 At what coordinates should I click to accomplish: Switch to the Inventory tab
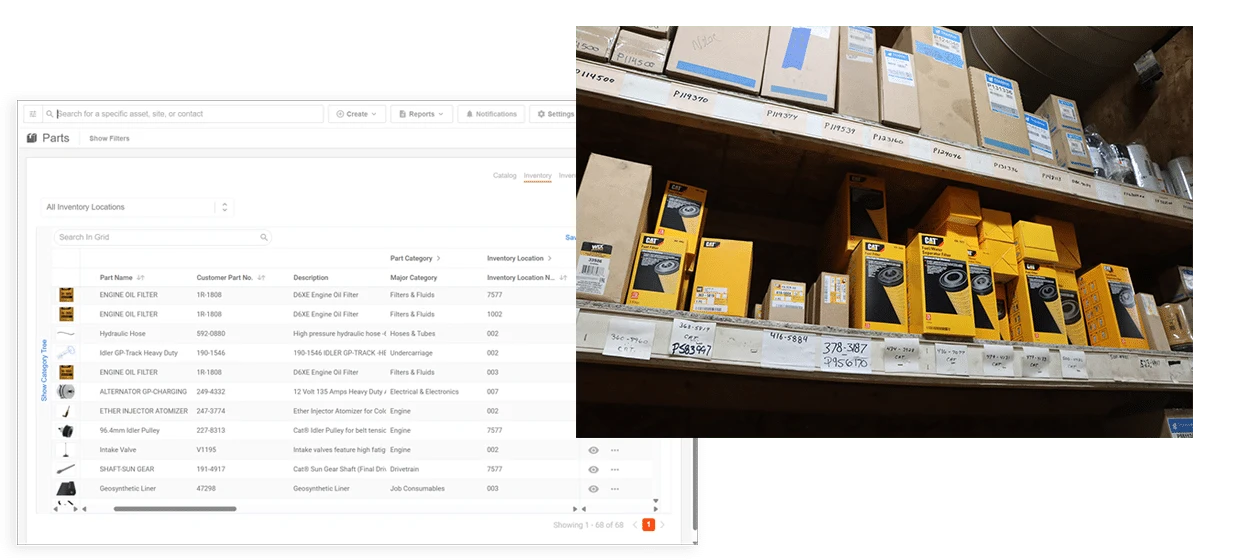537,176
